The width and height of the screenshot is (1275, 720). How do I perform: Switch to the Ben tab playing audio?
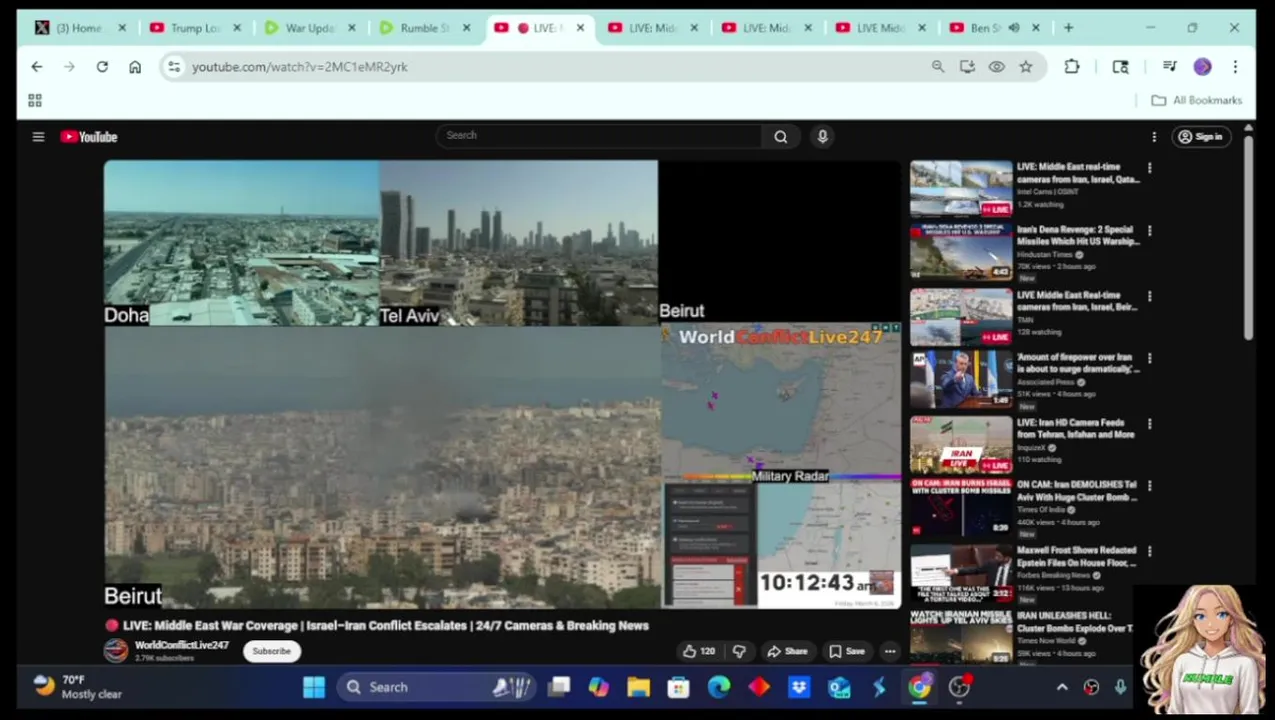tap(985, 28)
